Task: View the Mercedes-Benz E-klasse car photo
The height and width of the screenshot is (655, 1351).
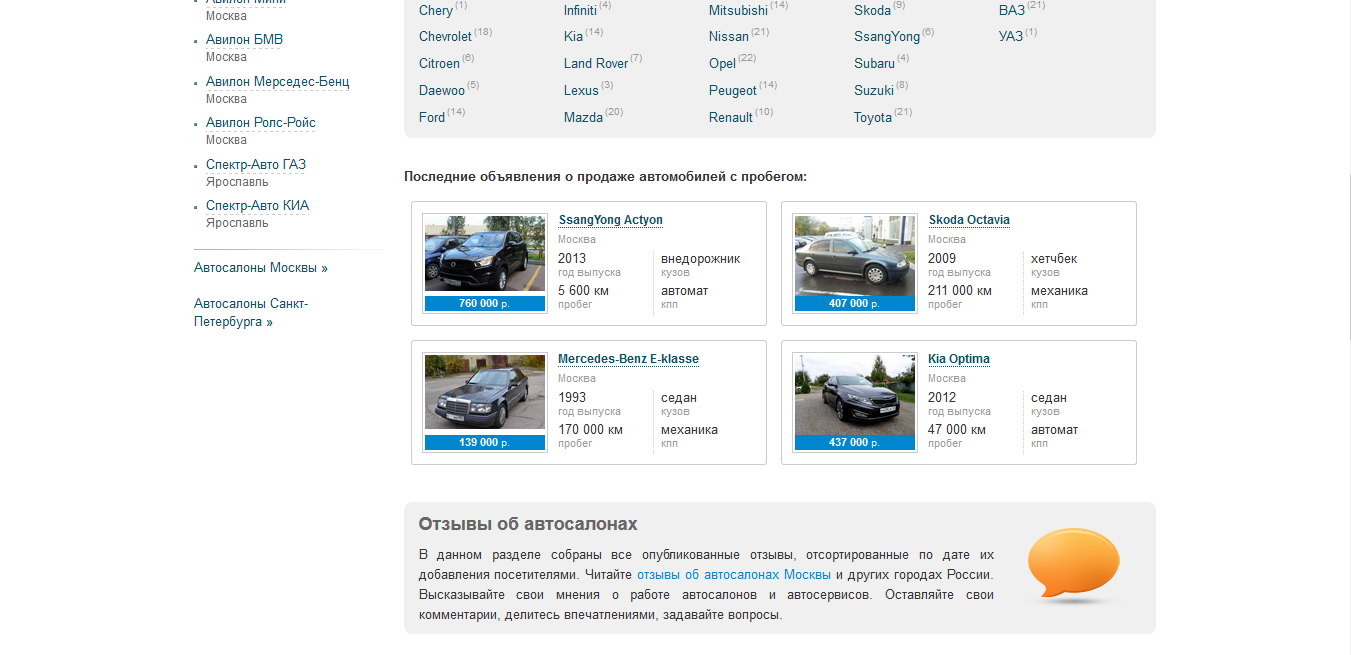Action: [x=485, y=393]
